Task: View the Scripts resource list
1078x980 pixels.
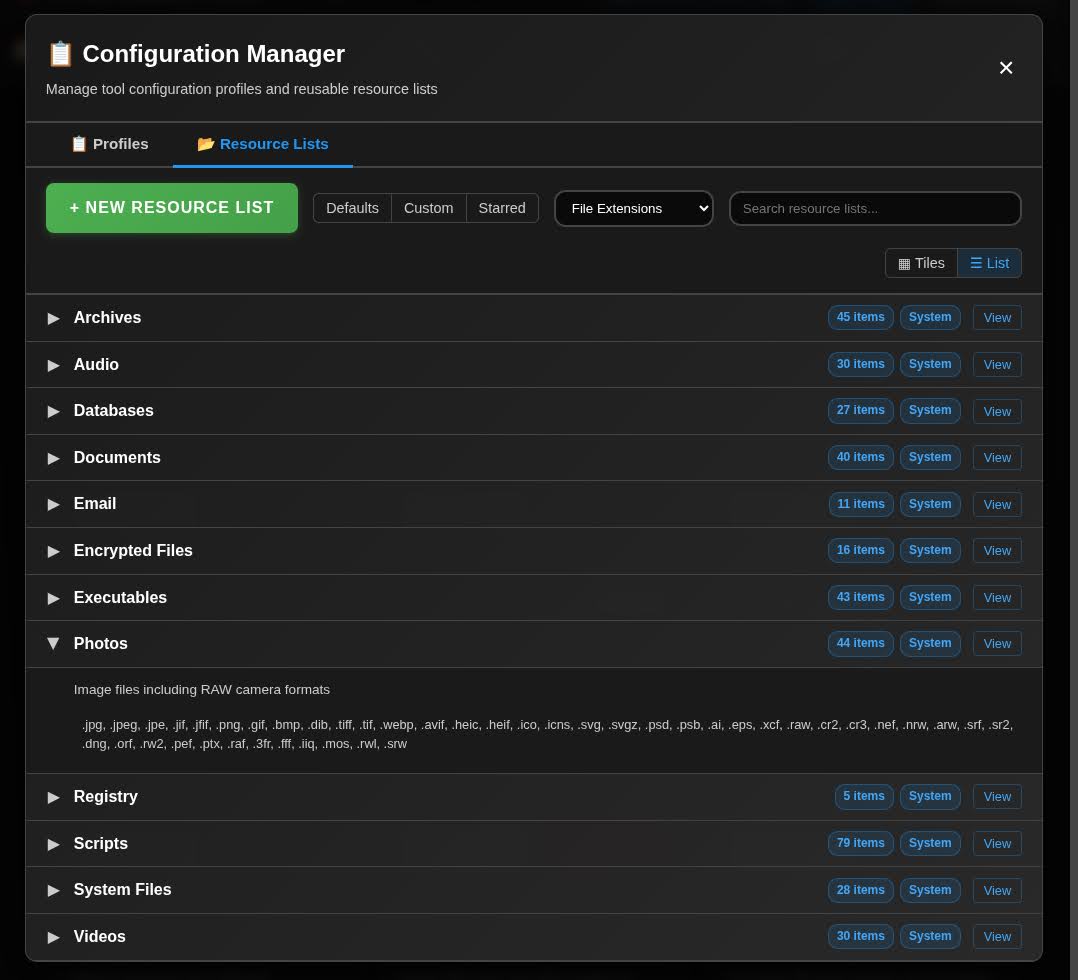Action: pyautogui.click(x=997, y=843)
